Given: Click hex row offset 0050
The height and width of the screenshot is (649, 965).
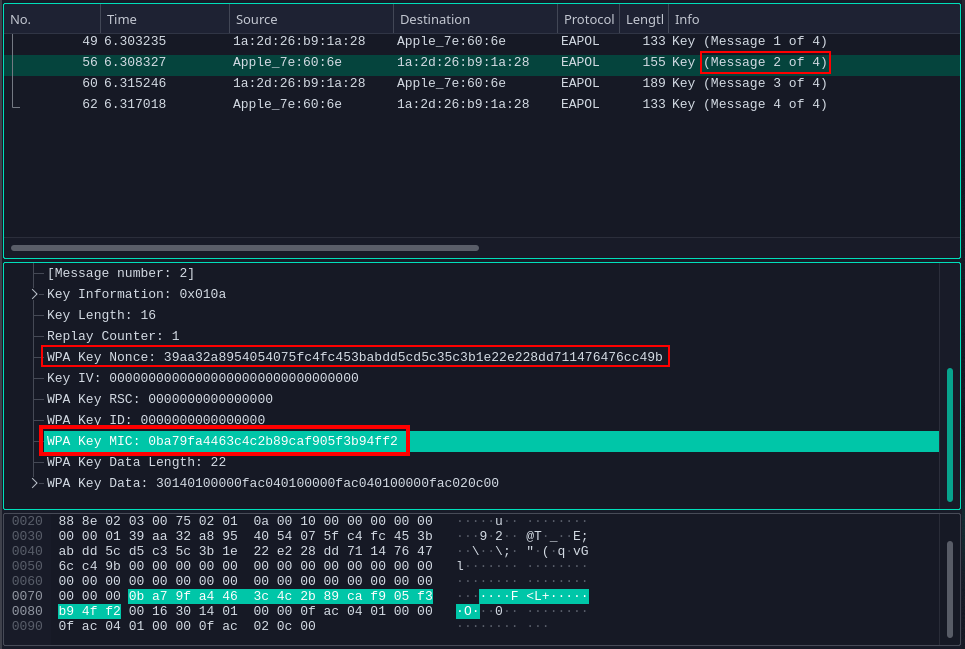Looking at the screenshot, I should [x=27, y=566].
